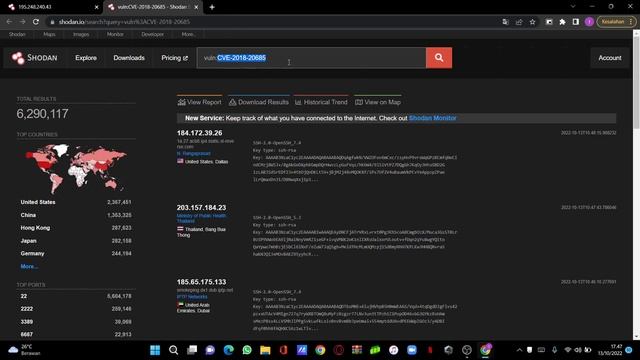Click inside the vuln:CVE-2018-20685 search field
This screenshot has height=360, width=640.
pyautogui.click(x=311, y=58)
